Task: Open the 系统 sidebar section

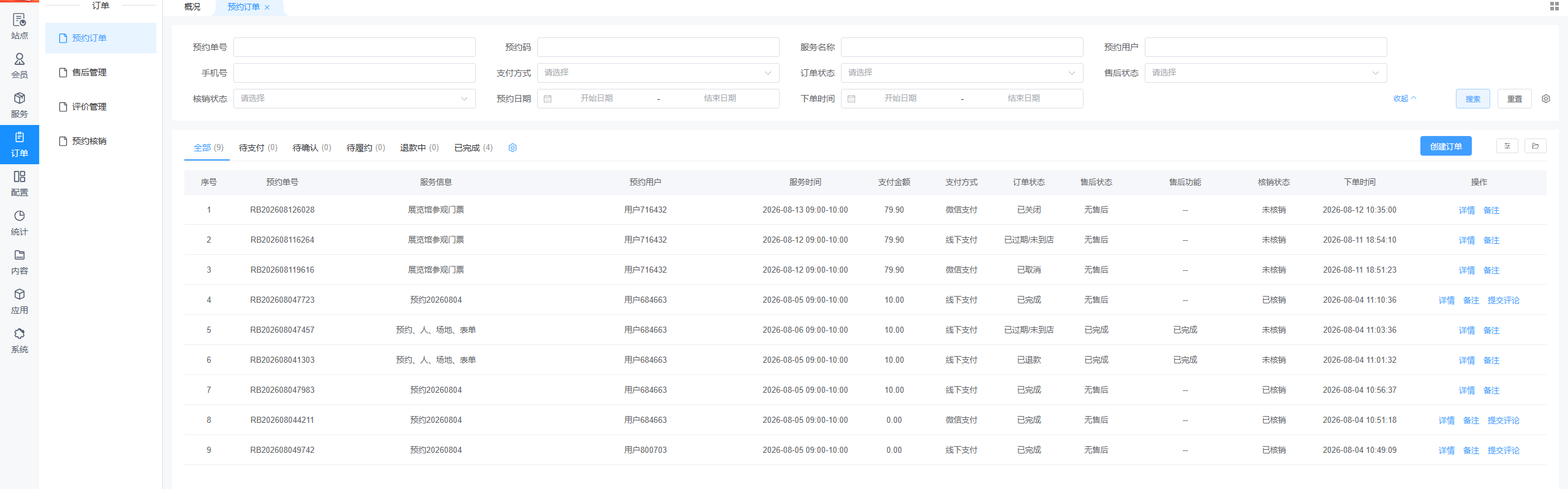Action: point(20,341)
